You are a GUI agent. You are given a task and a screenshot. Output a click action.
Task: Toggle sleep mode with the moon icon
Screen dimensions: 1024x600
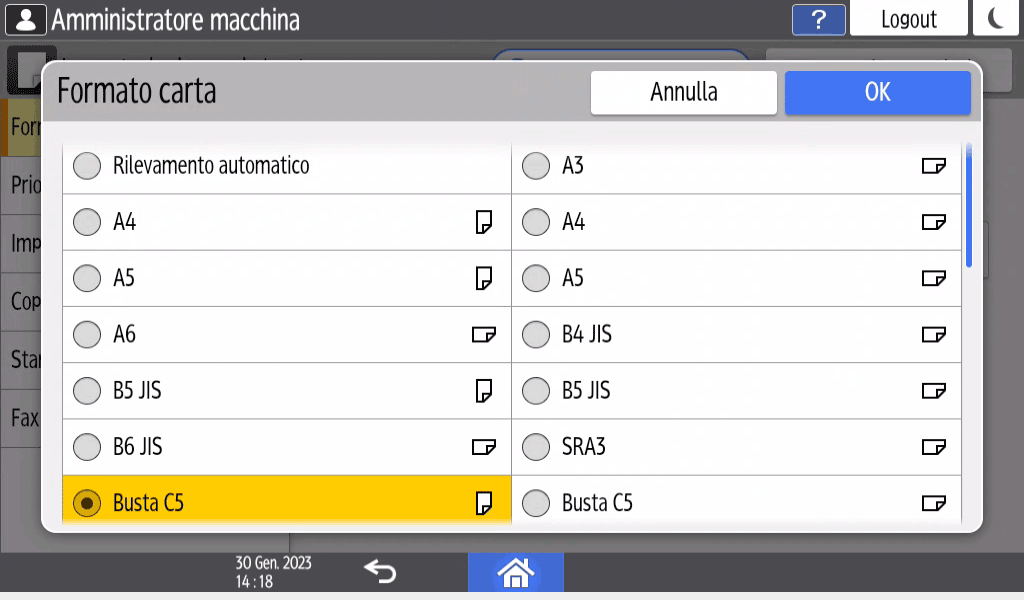point(996,19)
